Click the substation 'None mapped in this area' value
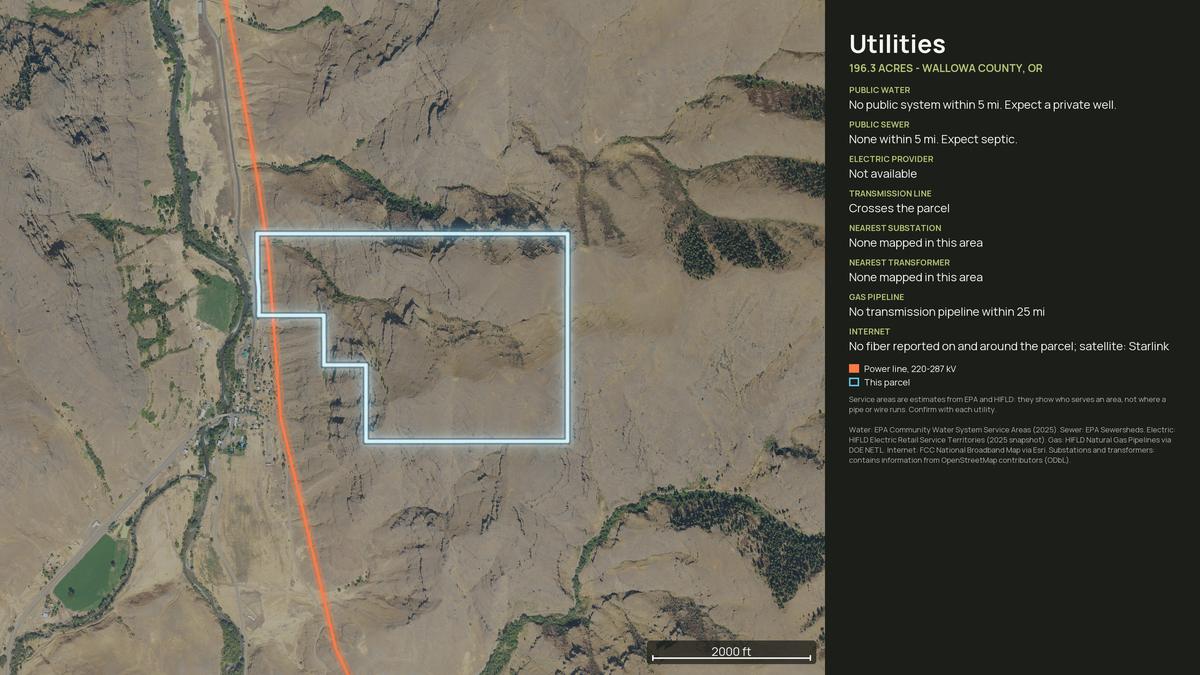Screen dimensions: 1200x675 [916, 243]
